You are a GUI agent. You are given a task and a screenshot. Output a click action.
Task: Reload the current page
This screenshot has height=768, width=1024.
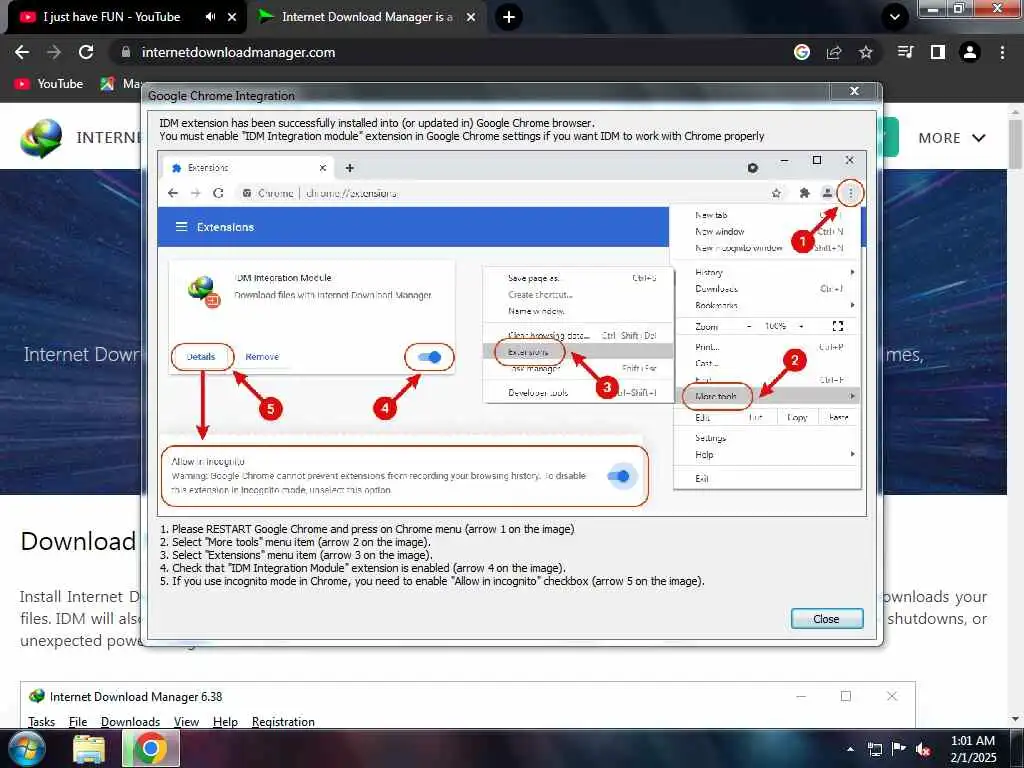[86, 52]
